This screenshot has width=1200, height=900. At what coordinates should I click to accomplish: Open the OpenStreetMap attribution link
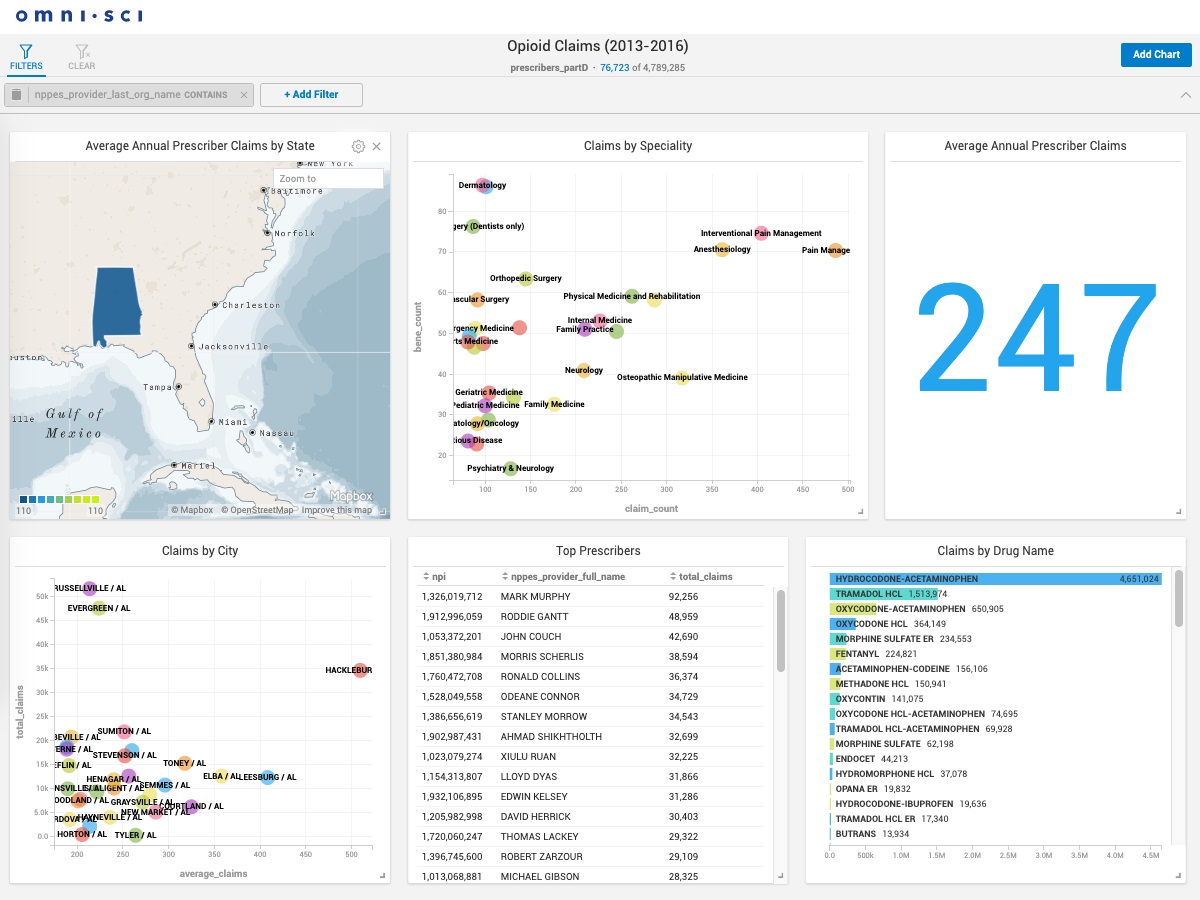pos(257,510)
